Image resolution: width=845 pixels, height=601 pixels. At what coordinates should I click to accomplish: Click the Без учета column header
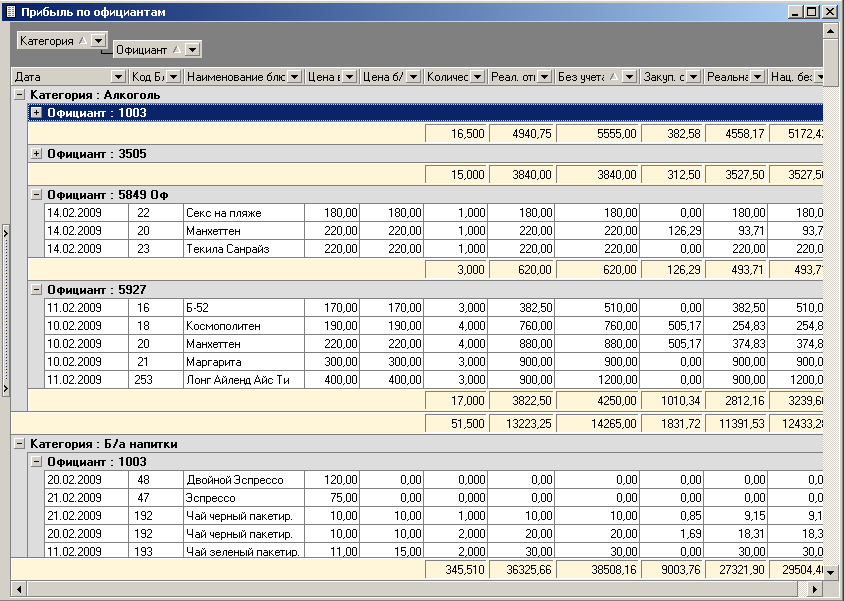click(588, 77)
